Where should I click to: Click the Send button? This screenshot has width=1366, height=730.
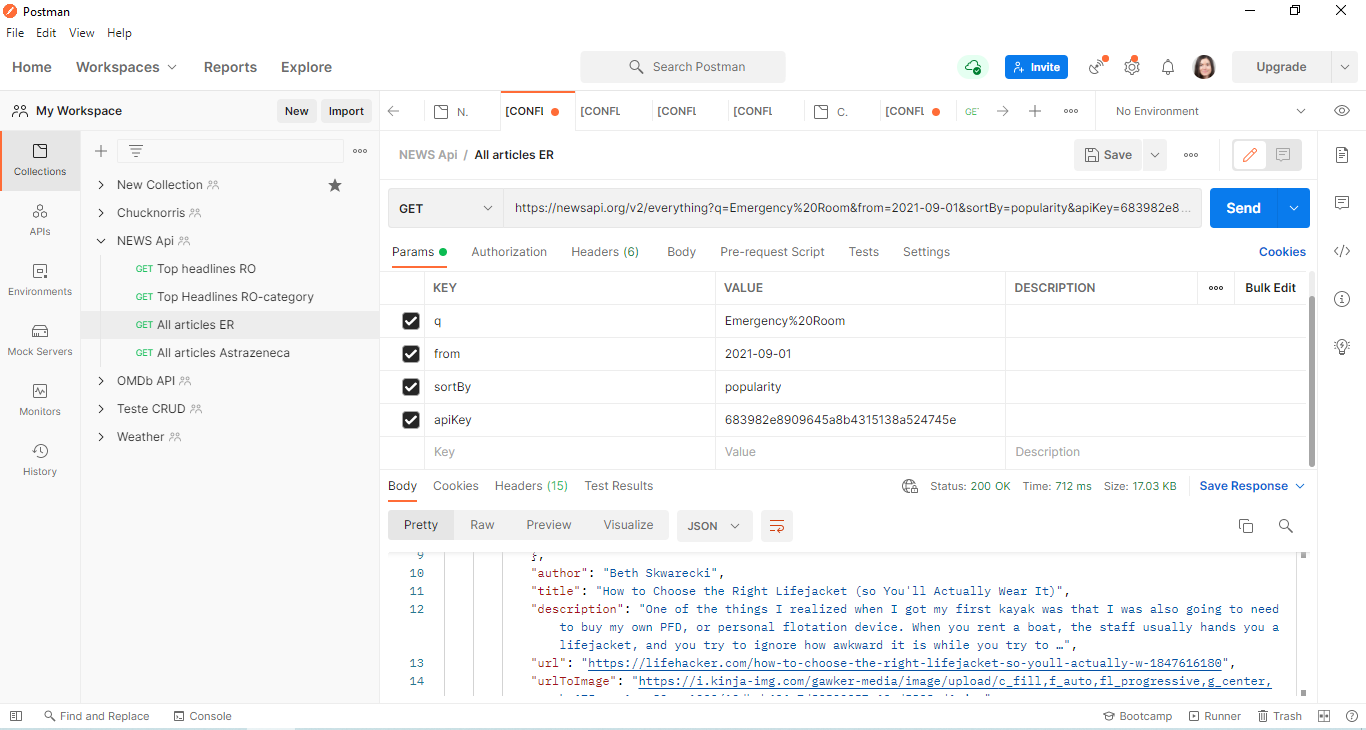(x=1244, y=208)
